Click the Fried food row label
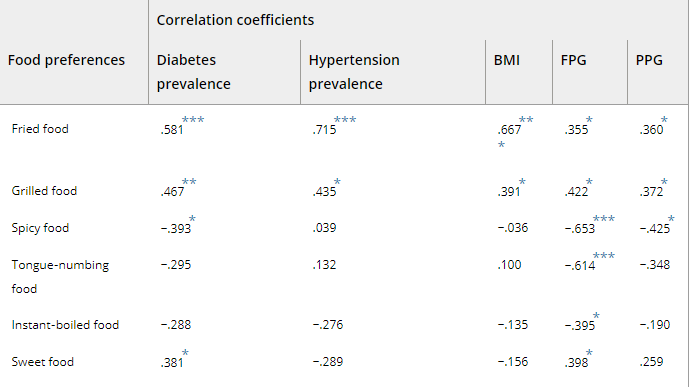The image size is (690, 387). [40, 129]
